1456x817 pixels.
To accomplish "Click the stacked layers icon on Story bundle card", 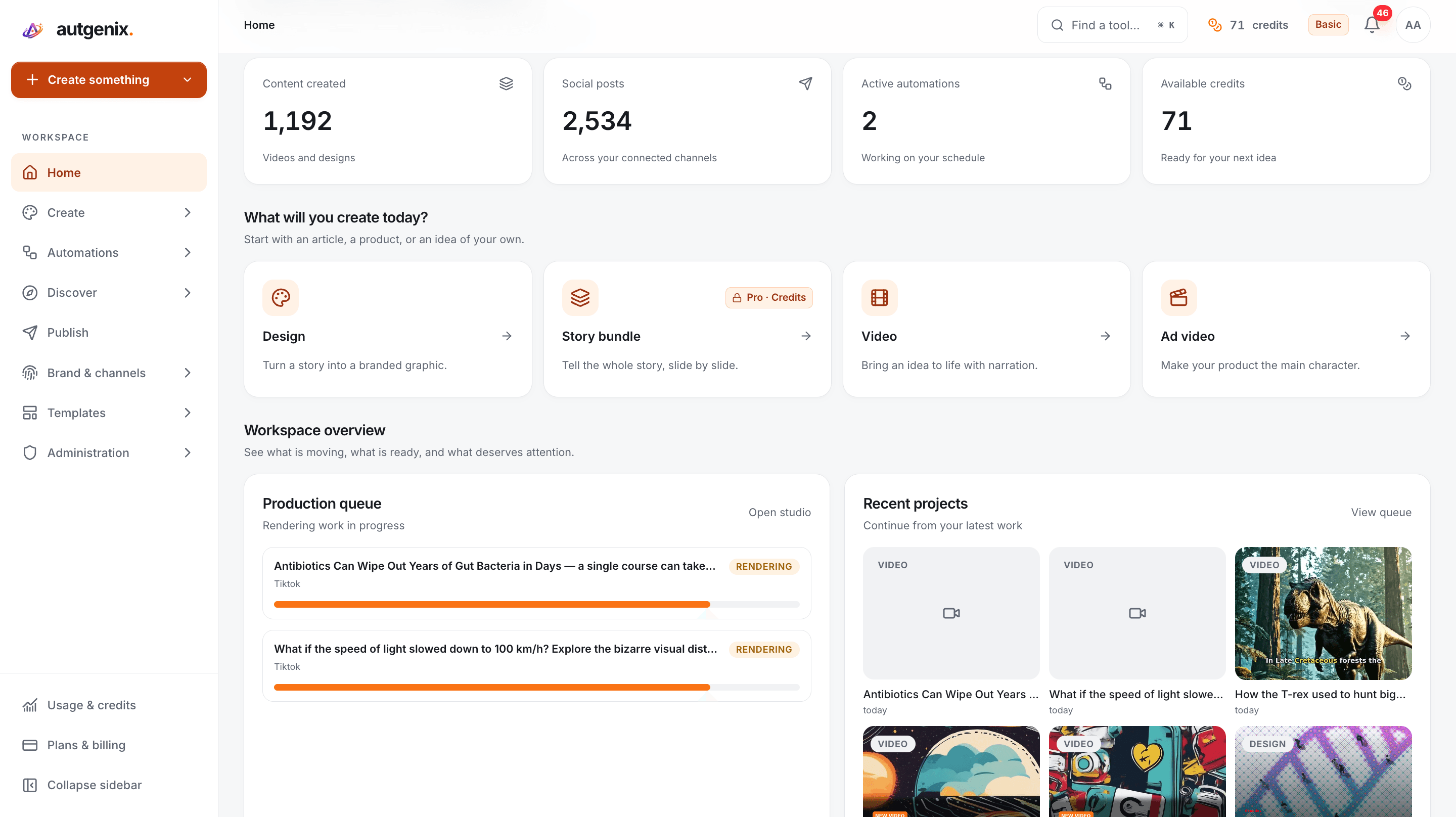I will pos(580,297).
